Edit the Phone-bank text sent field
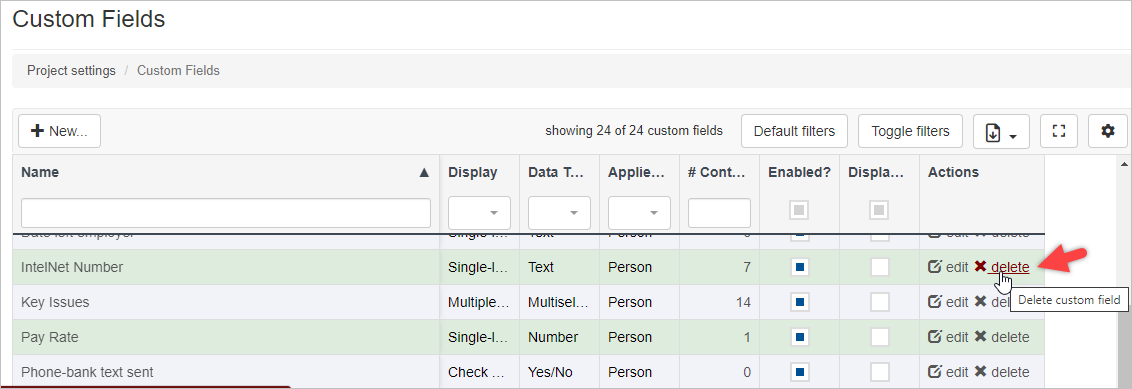Viewport: 1132px width, 389px height. (x=948, y=372)
